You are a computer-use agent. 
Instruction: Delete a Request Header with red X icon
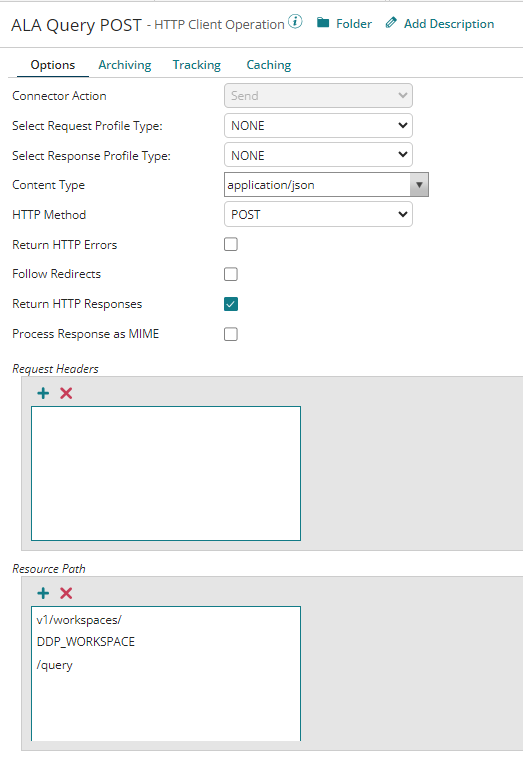tap(66, 393)
